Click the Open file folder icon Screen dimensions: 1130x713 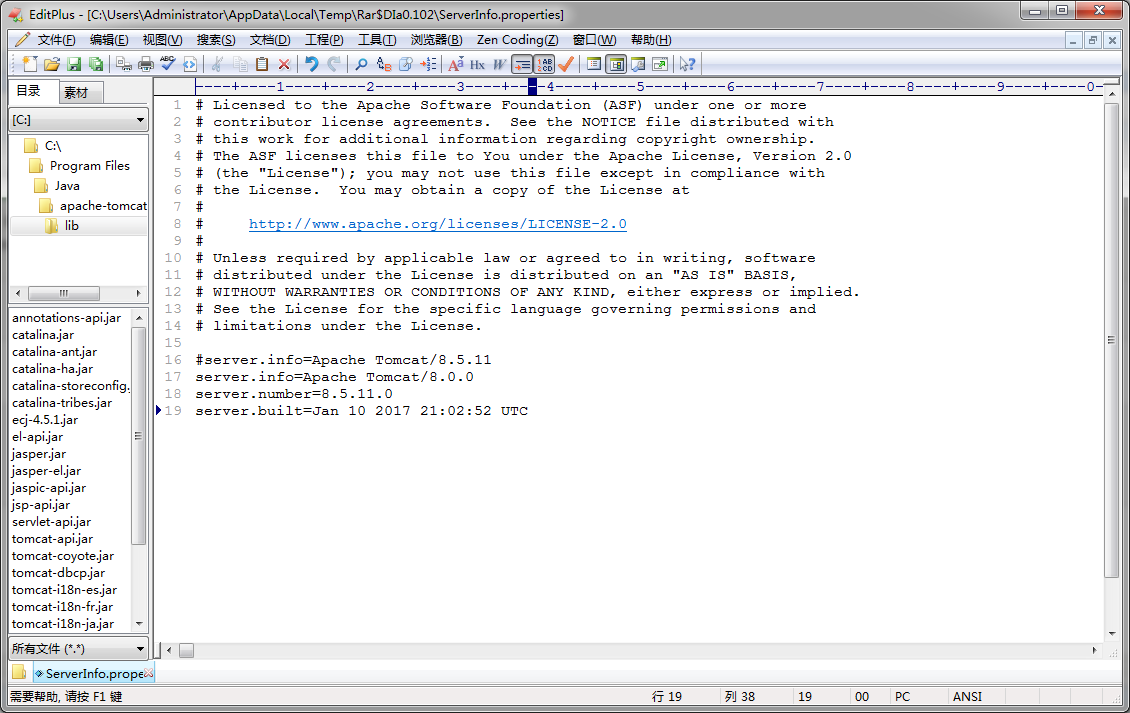pyautogui.click(x=52, y=64)
